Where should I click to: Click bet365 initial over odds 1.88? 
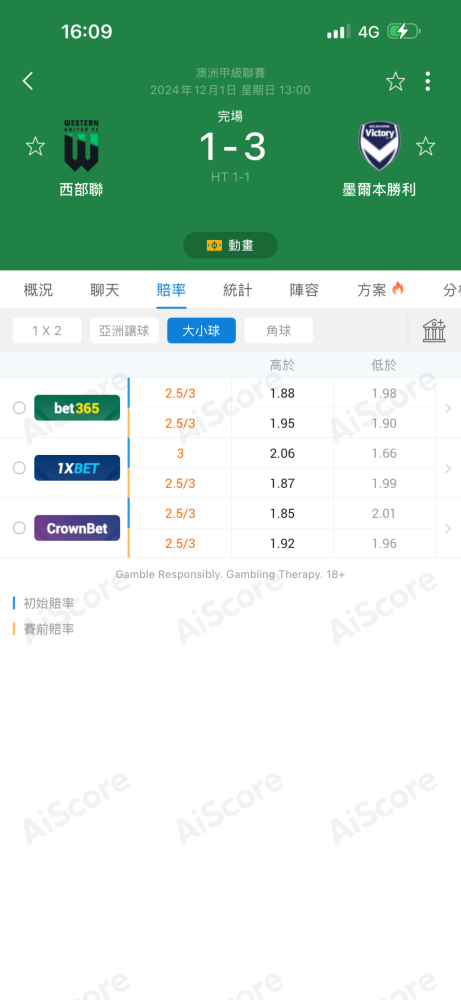pyautogui.click(x=282, y=393)
